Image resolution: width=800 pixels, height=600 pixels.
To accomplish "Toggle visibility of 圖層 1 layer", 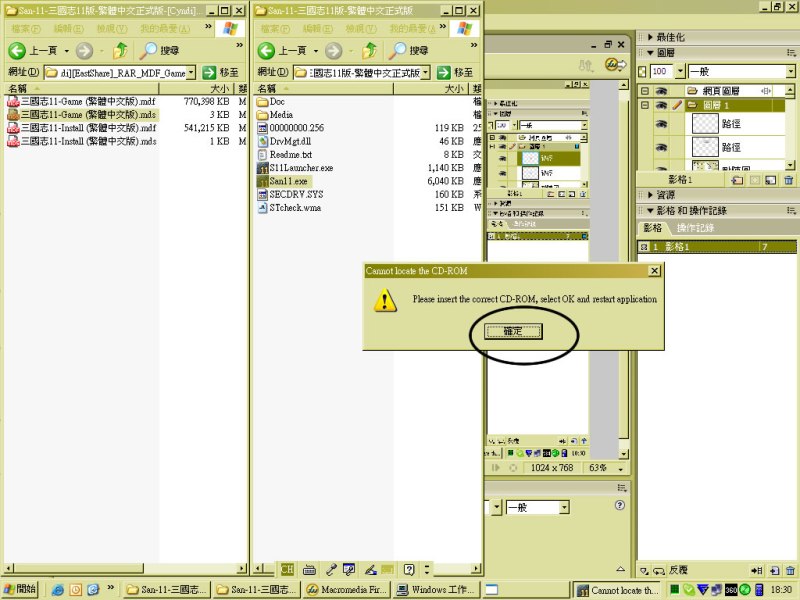I will coord(662,106).
